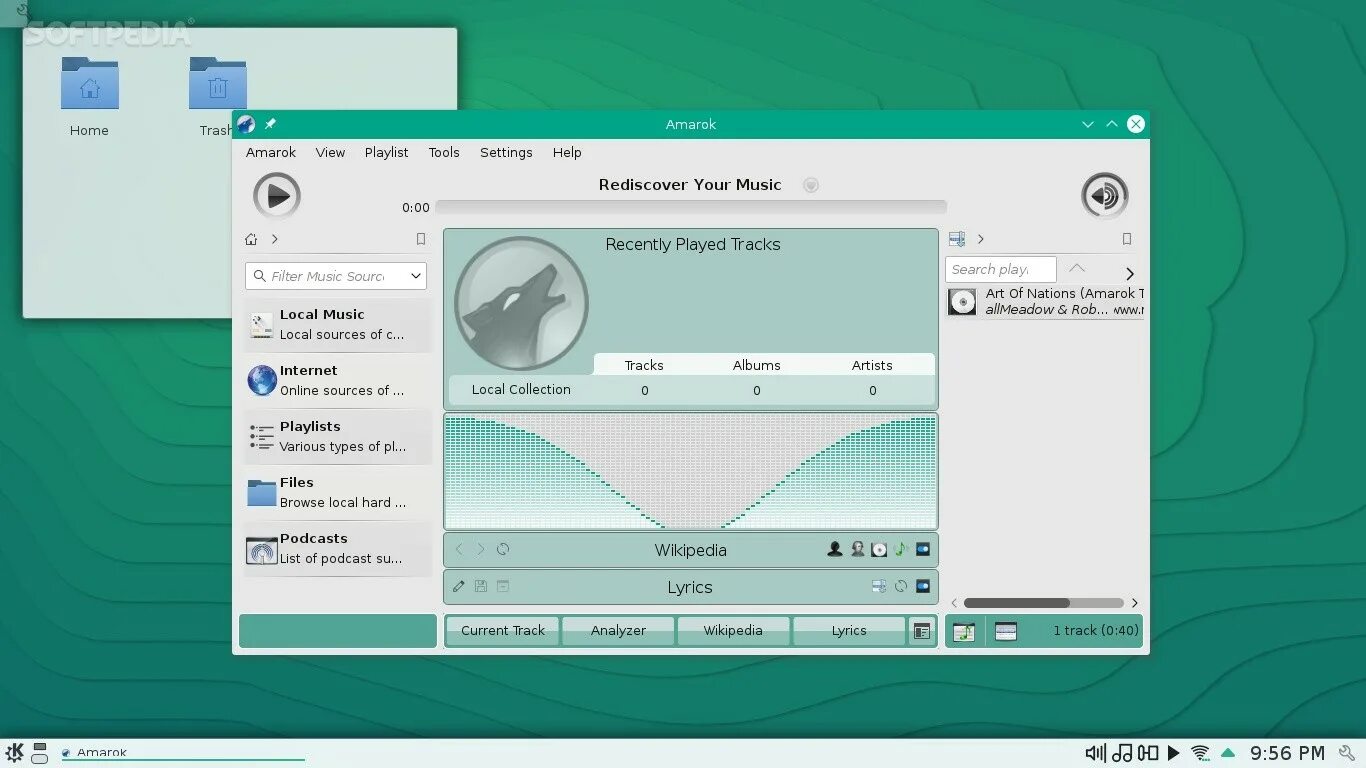1366x768 pixels.
Task: Expand playlist toolbar overflow arrow
Action: tap(1130, 273)
